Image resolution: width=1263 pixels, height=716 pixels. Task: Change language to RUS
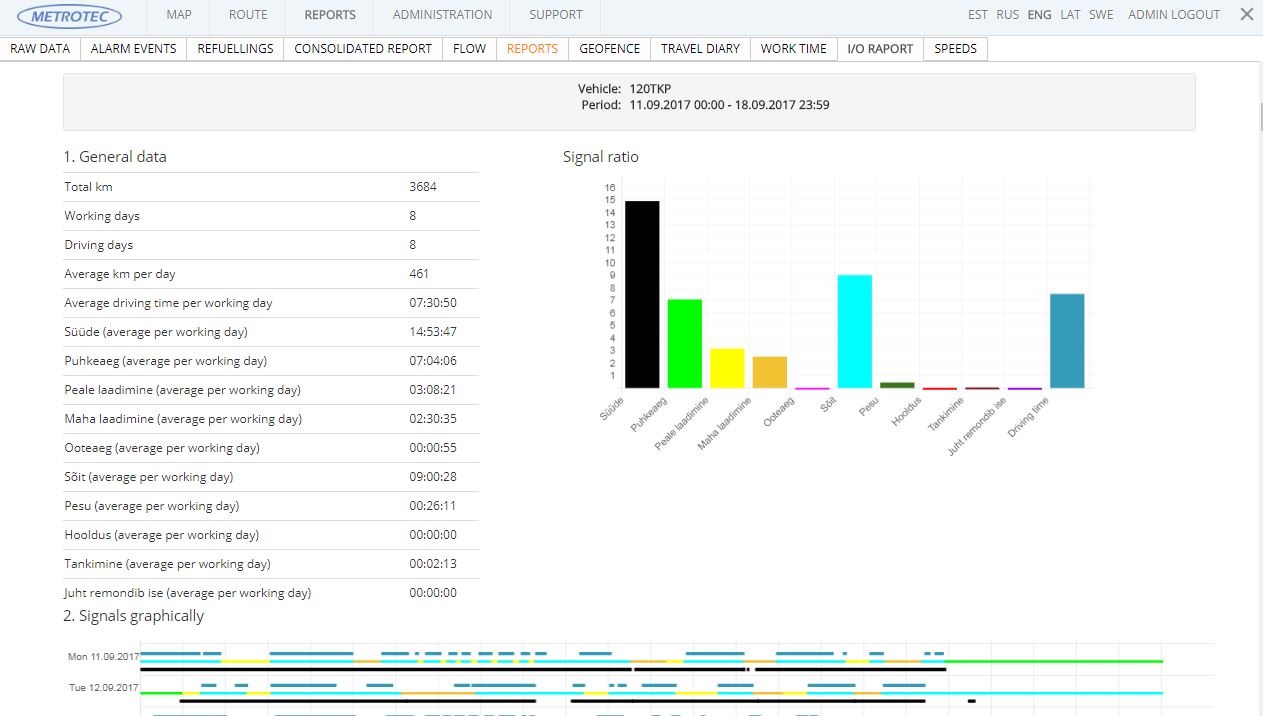coord(1008,15)
